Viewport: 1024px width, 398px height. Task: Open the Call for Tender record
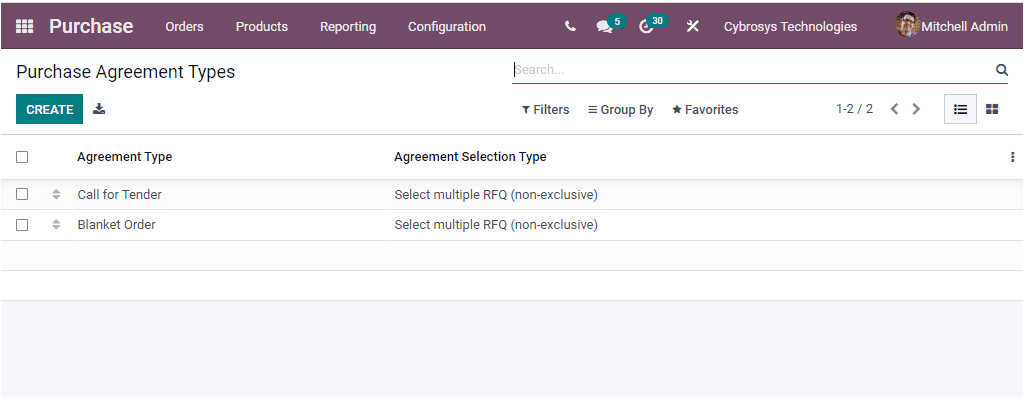point(120,195)
